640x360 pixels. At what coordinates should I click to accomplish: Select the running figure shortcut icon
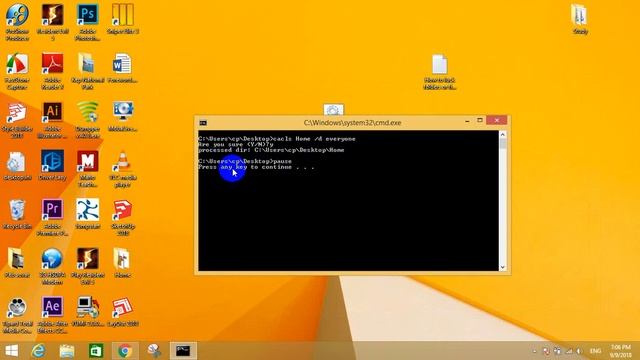(x=87, y=210)
